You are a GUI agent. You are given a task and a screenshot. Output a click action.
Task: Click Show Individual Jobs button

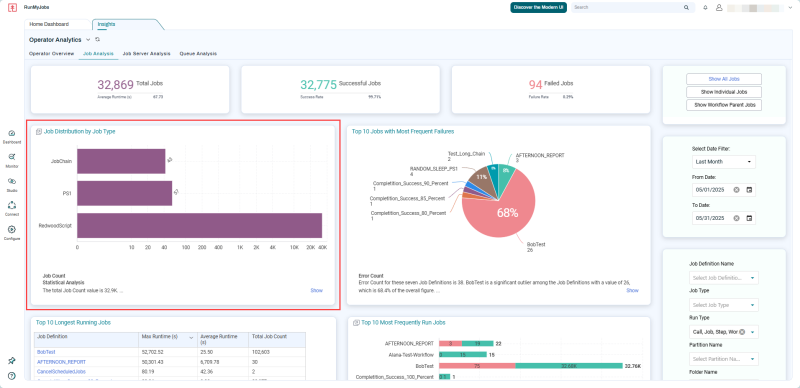pos(723,92)
